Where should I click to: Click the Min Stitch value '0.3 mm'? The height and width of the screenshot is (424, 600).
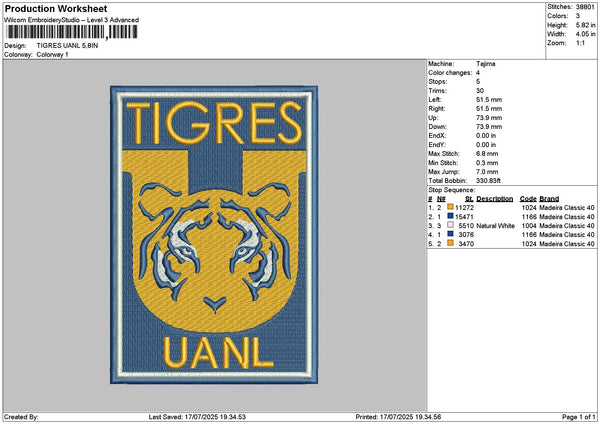(x=487, y=163)
